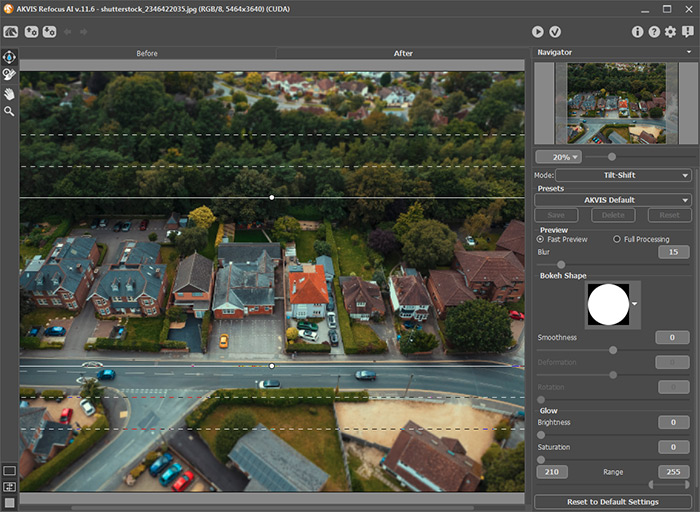The image size is (700, 512).
Task: Click the Deformation value field
Action: coord(672,362)
